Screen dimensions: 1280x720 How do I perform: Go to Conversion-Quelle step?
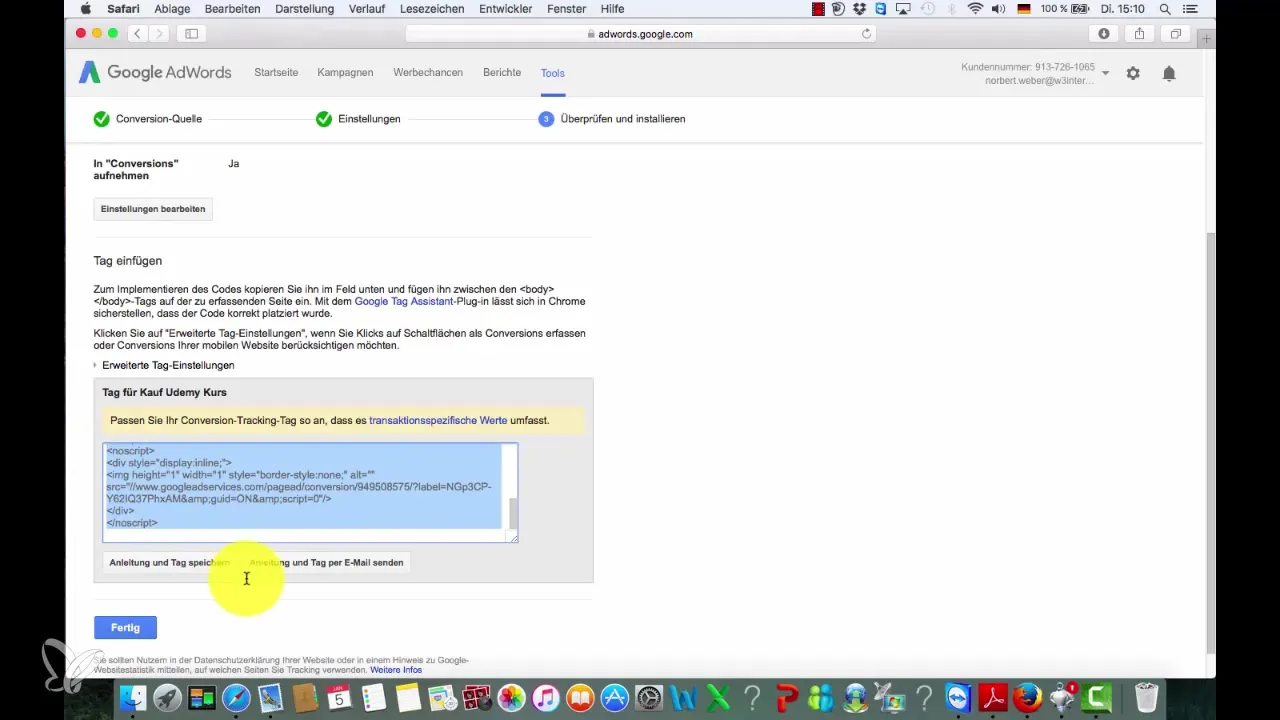coord(147,119)
